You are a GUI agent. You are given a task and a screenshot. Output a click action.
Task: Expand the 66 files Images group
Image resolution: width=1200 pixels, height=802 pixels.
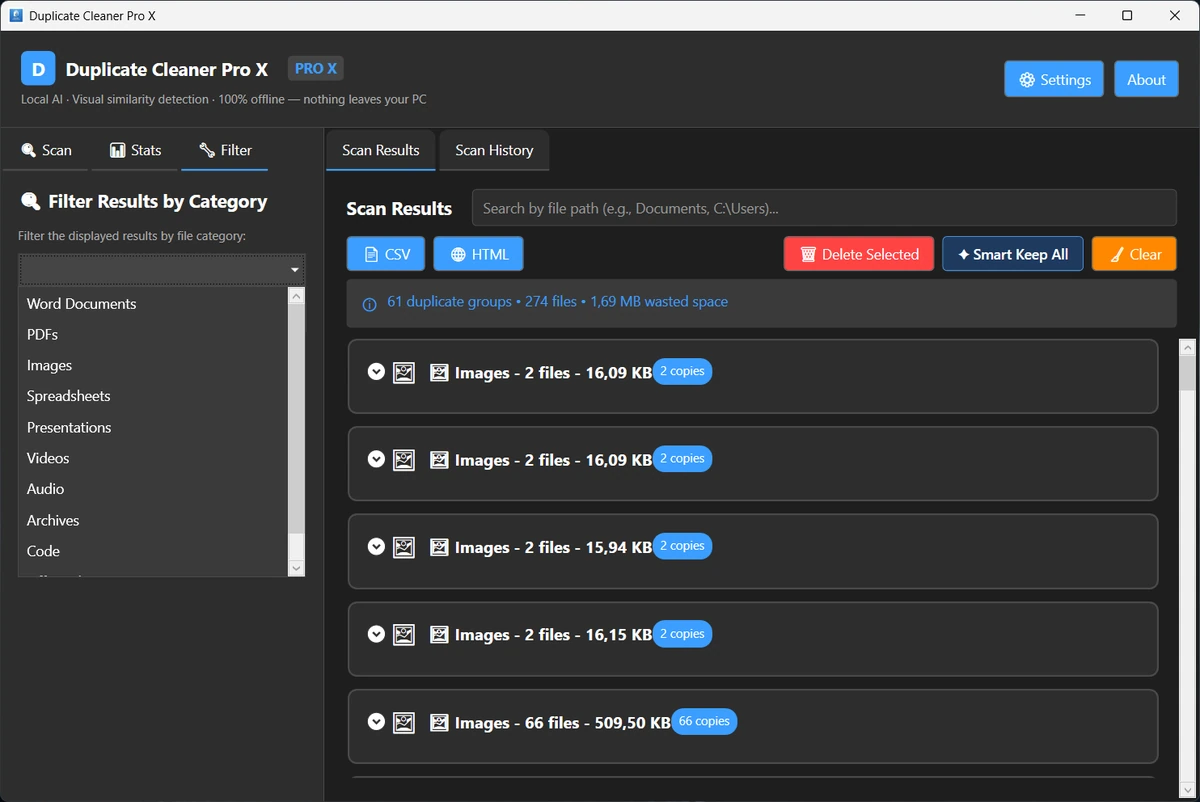pos(376,722)
